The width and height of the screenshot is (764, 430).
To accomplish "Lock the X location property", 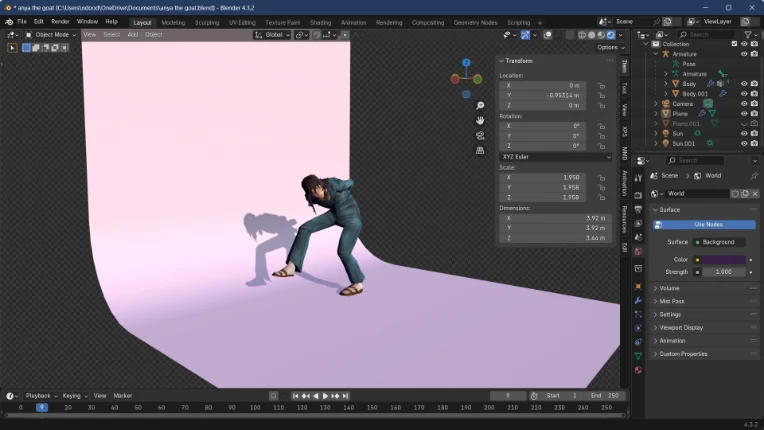I will [602, 86].
